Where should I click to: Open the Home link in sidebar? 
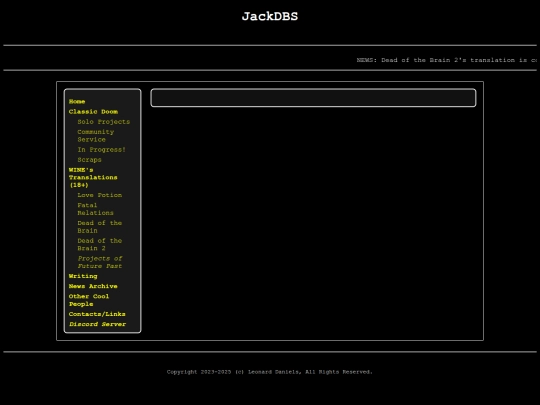click(x=77, y=101)
